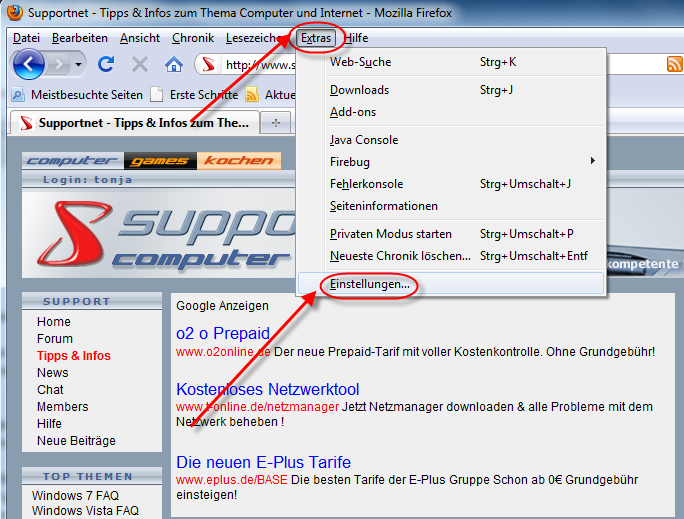Click the Supportnet site icon in address bar
This screenshot has height=519, width=684.
point(208,65)
